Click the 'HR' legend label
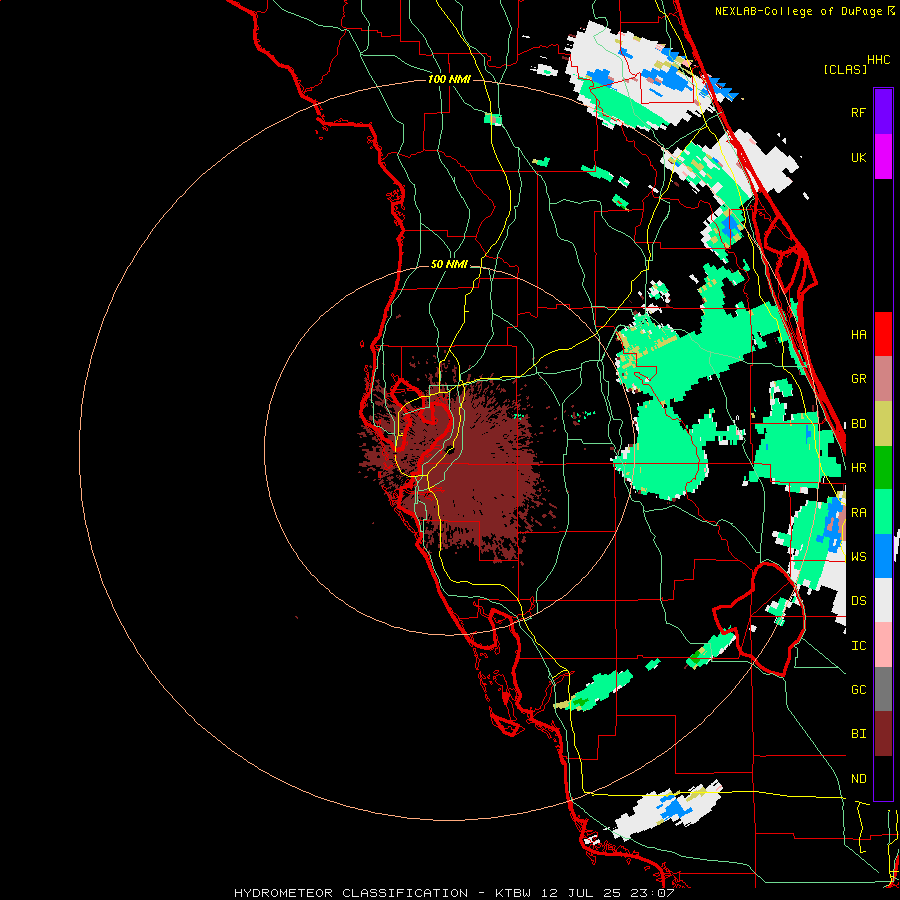The width and height of the screenshot is (900, 900). coord(858,468)
